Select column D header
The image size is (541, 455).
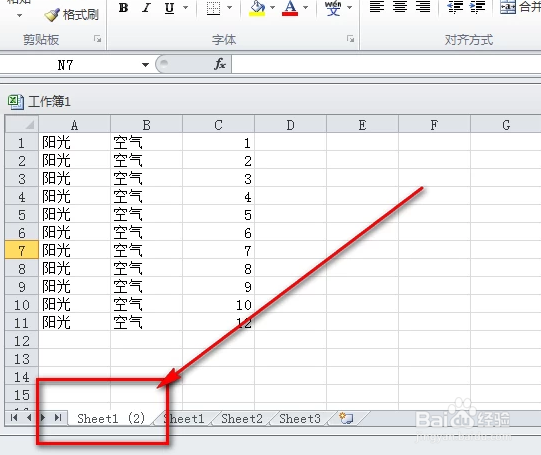[x=291, y=125]
